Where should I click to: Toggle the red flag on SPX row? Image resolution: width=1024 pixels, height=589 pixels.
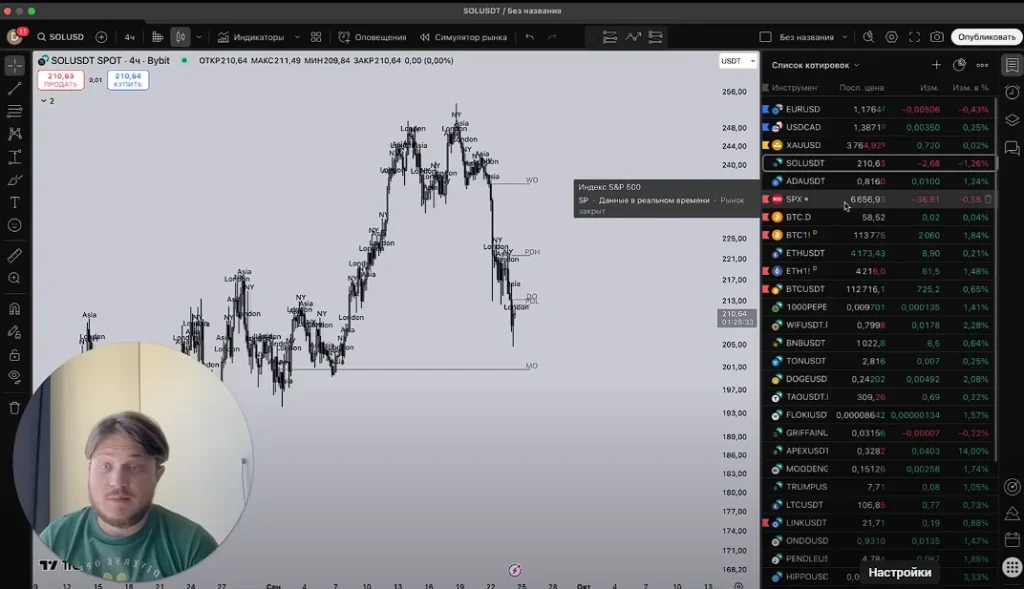[765, 199]
